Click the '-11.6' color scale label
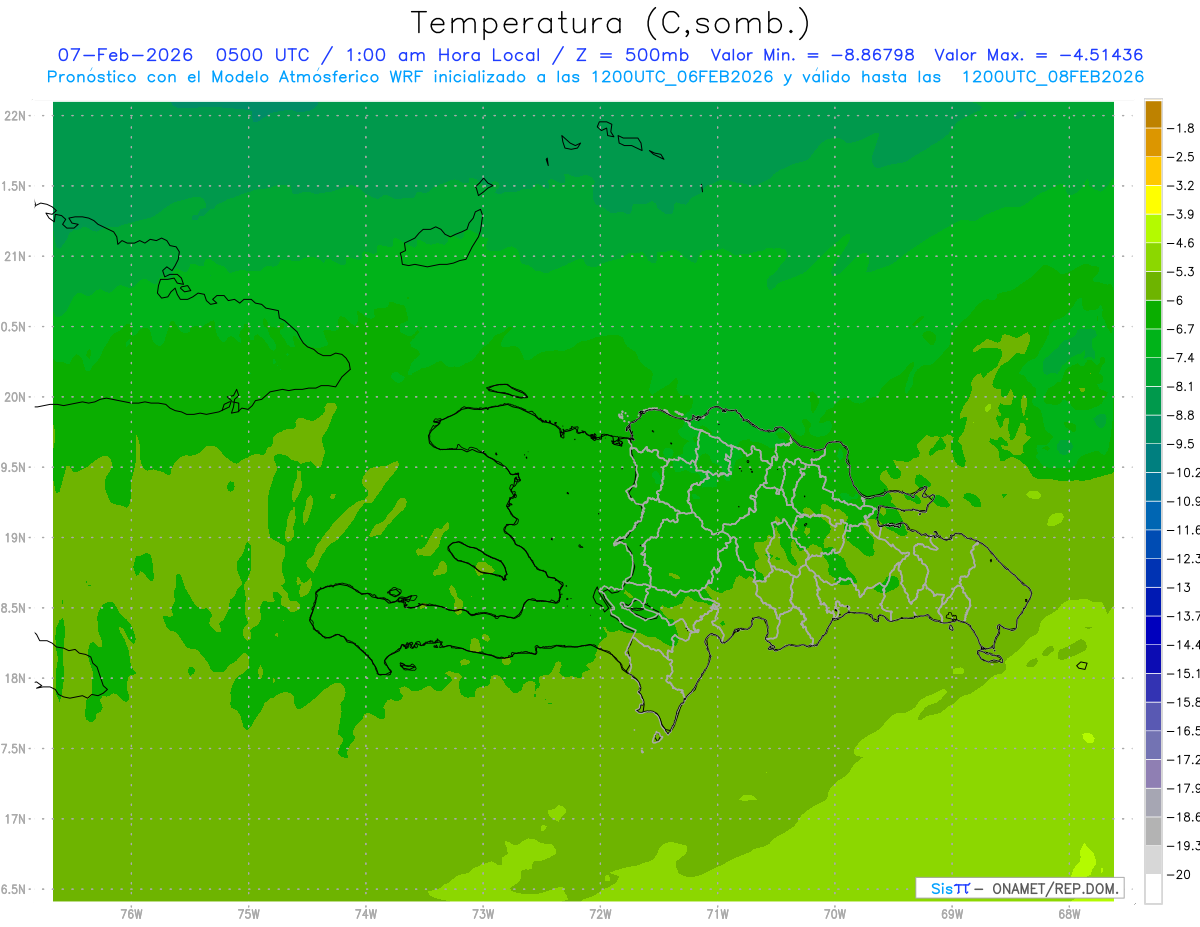This screenshot has width=1200, height=927. [x=1184, y=529]
